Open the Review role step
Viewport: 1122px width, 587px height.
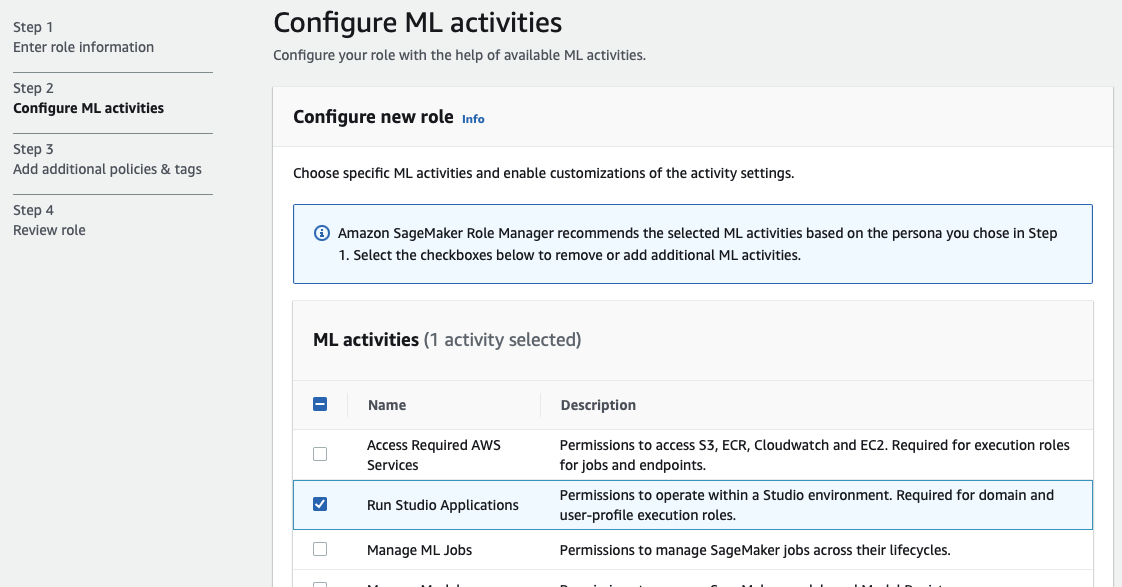(x=49, y=230)
